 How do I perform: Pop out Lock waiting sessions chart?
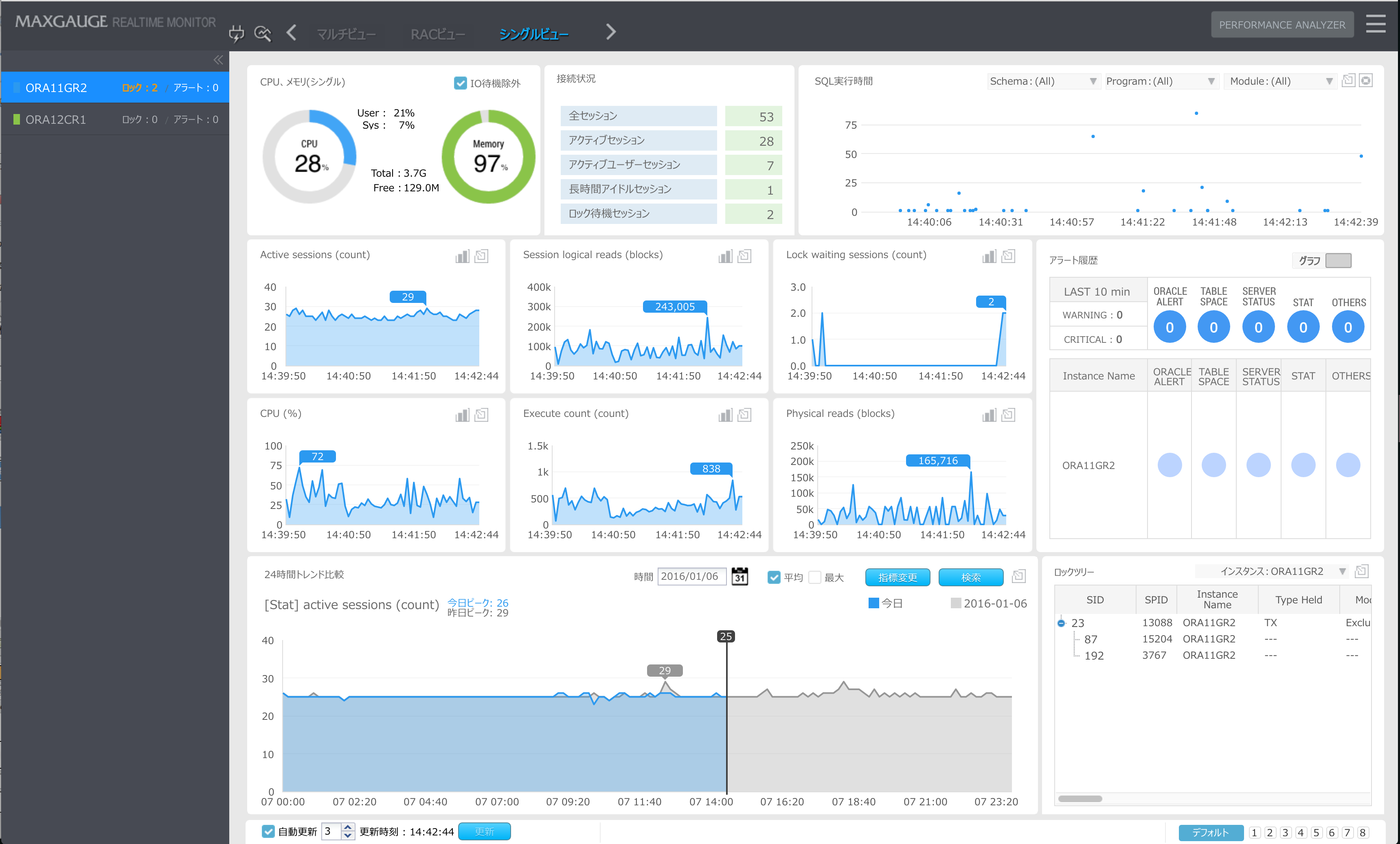(x=1009, y=256)
